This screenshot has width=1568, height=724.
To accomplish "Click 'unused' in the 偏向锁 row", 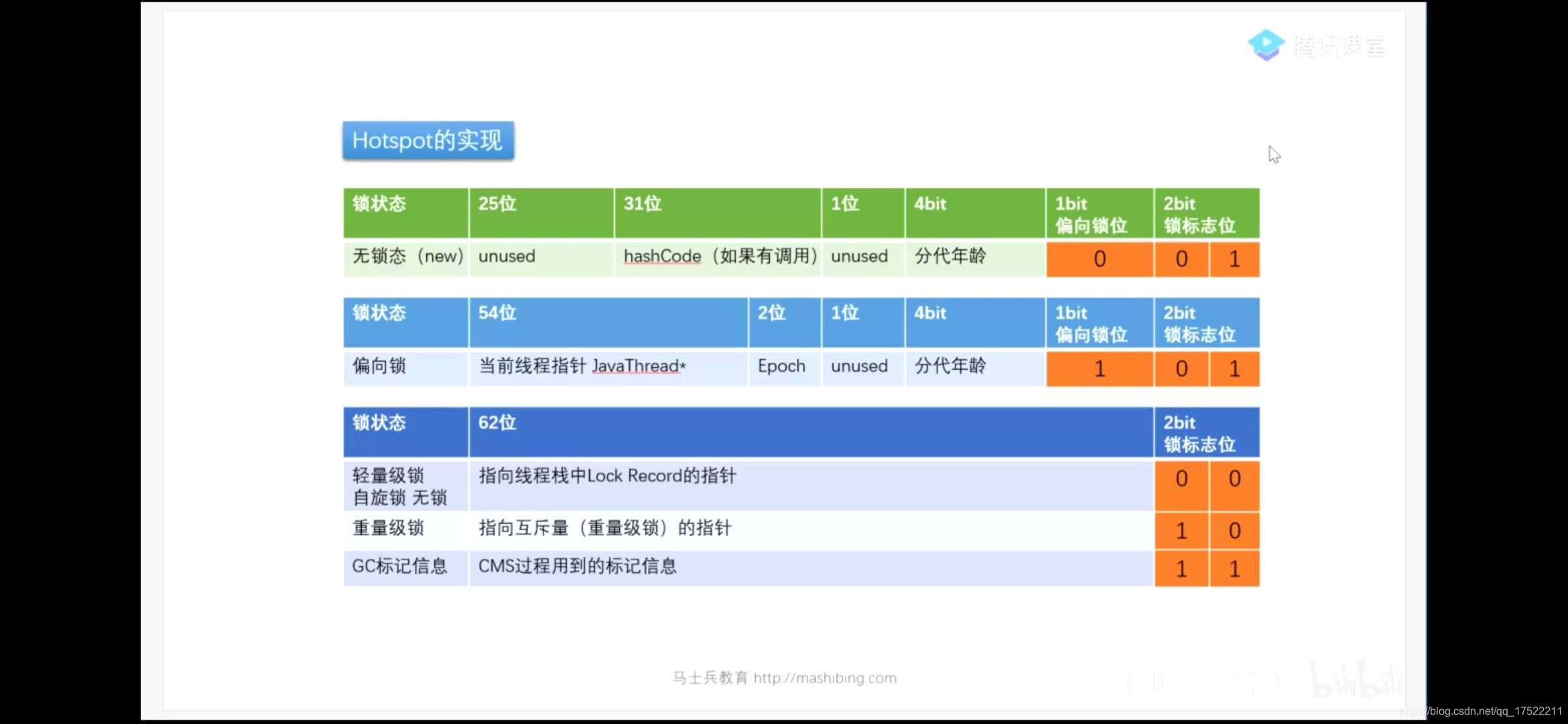I will point(863,367).
